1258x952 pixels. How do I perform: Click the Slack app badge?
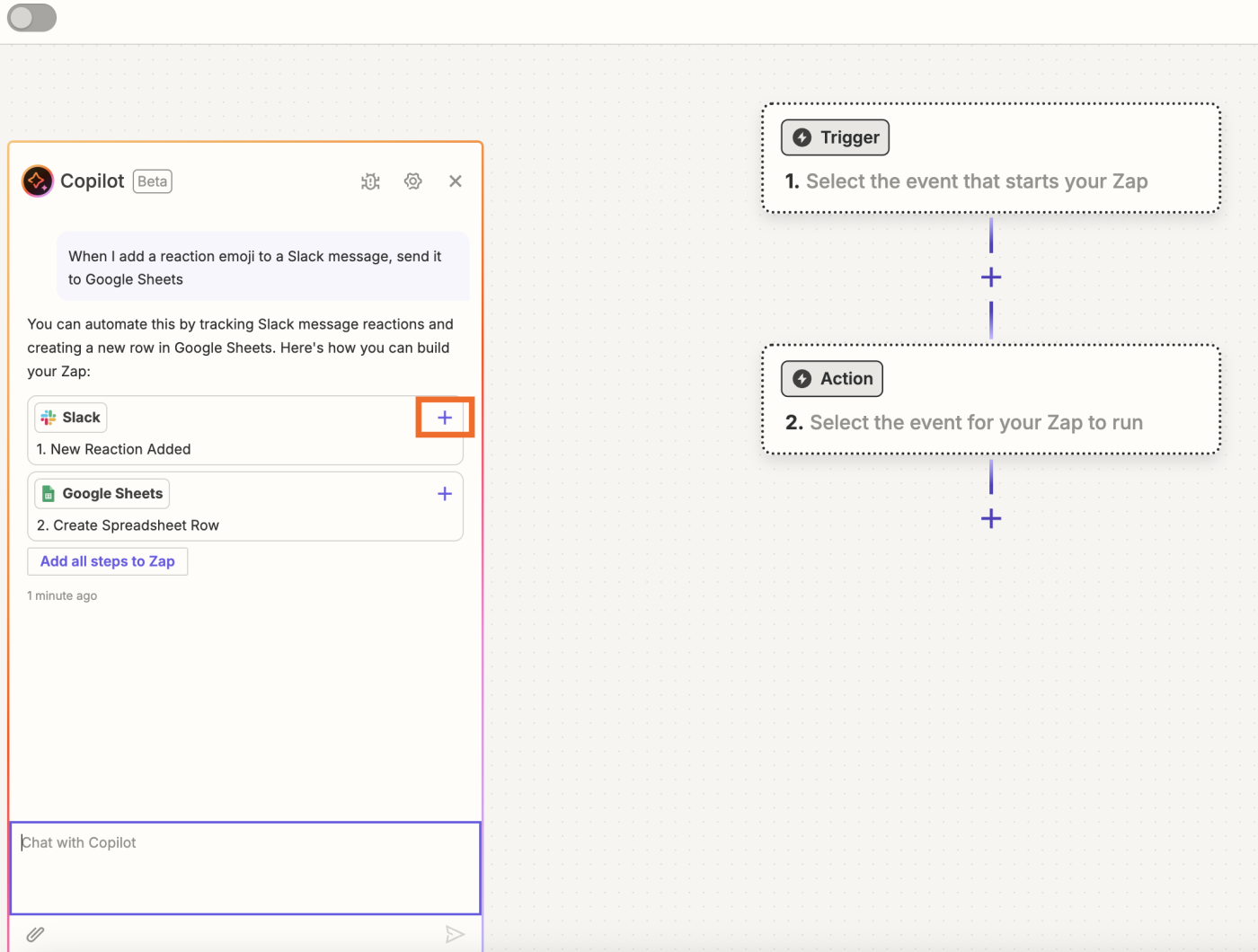pos(71,418)
